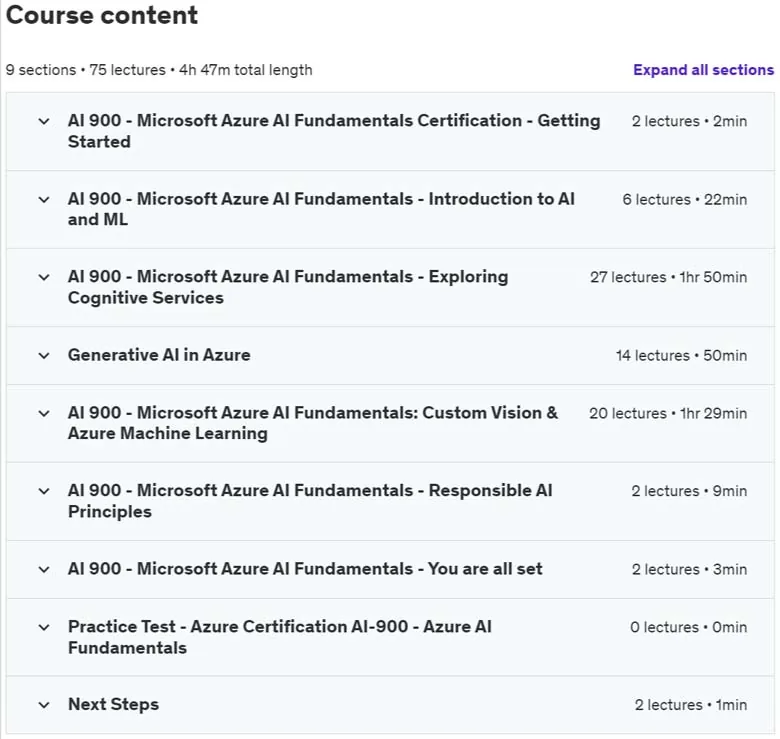Expand the You are all set chevron
Image resolution: width=780 pixels, height=739 pixels.
point(44,569)
